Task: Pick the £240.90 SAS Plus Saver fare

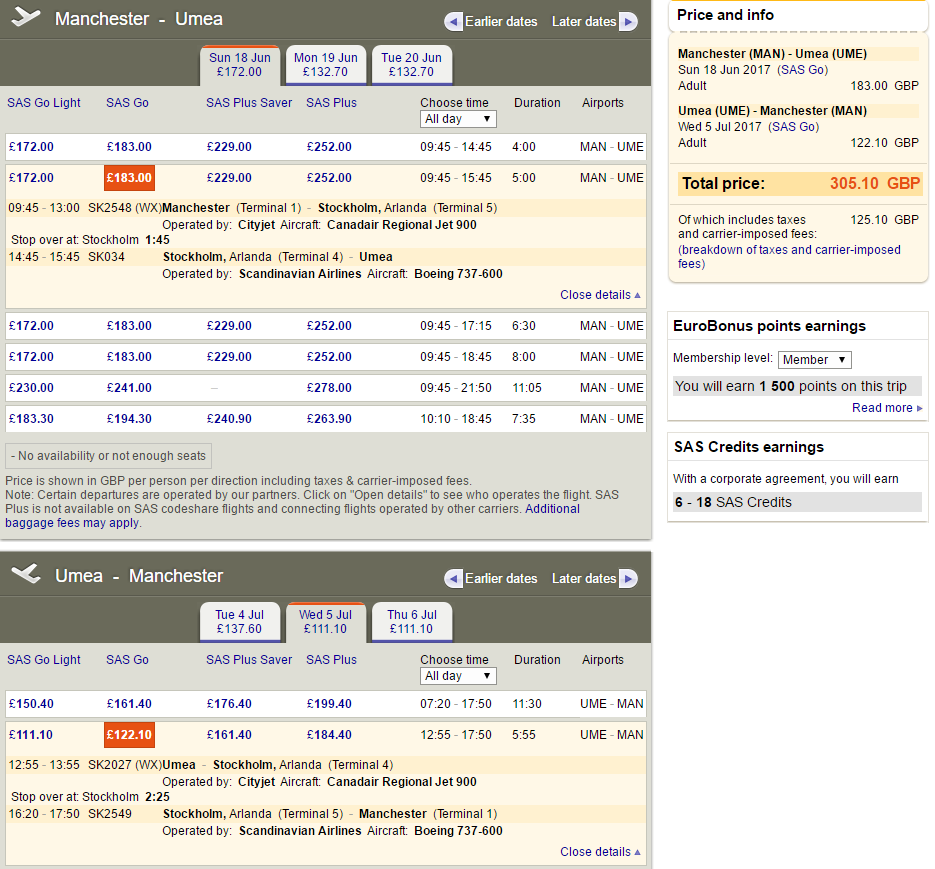Action: coord(229,419)
